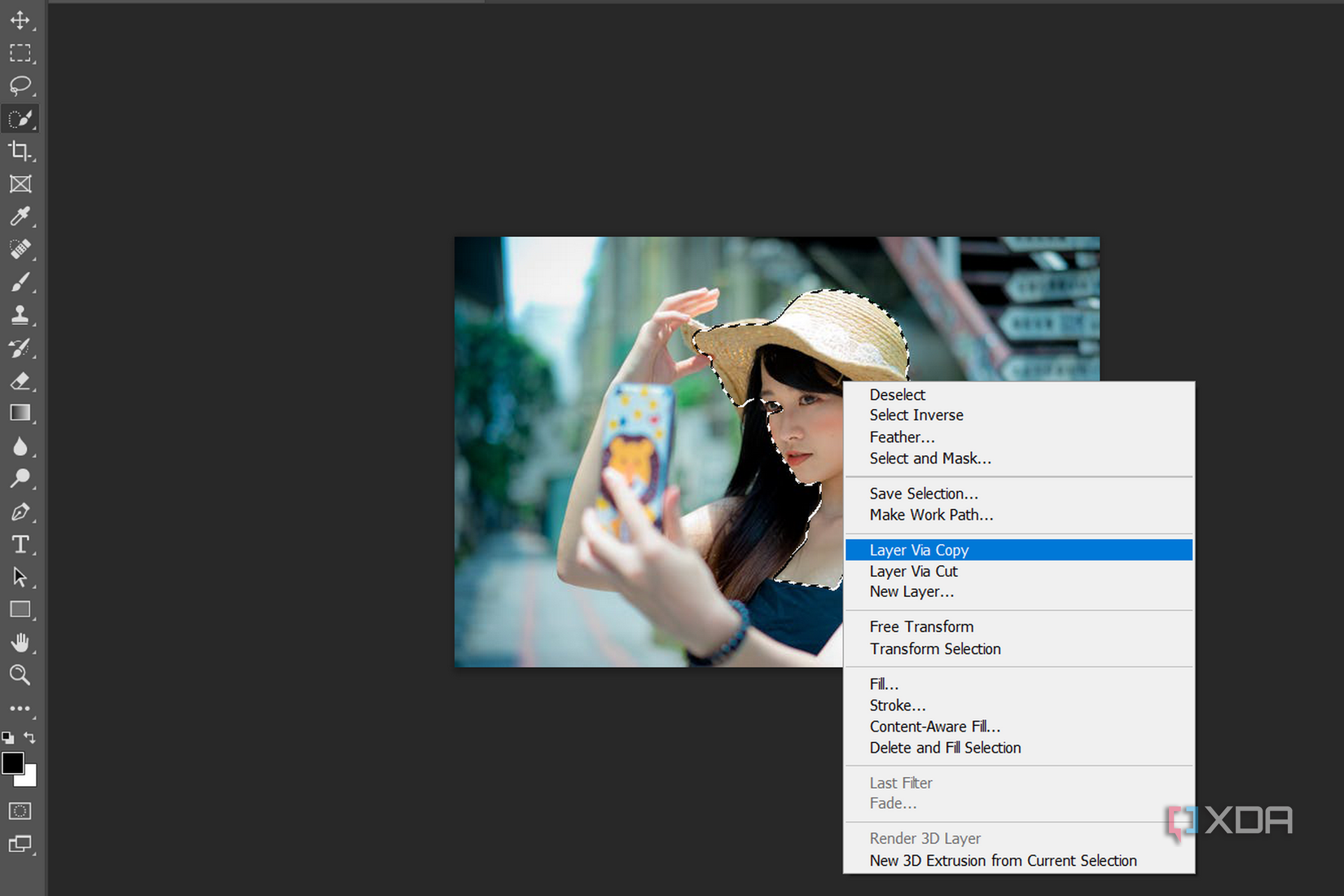
Task: Choose Layer Via Copy from context menu
Action: coord(919,551)
